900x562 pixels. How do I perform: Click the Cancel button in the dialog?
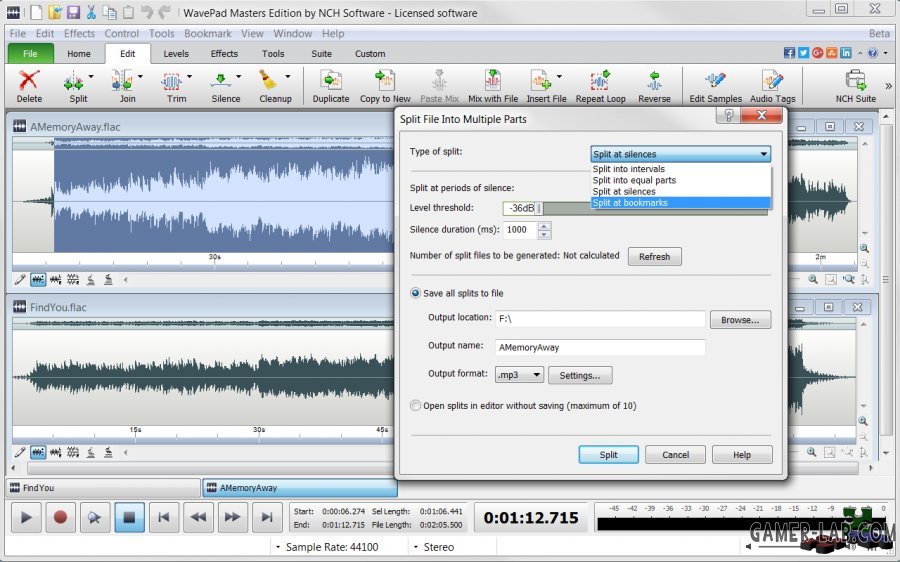click(x=675, y=455)
